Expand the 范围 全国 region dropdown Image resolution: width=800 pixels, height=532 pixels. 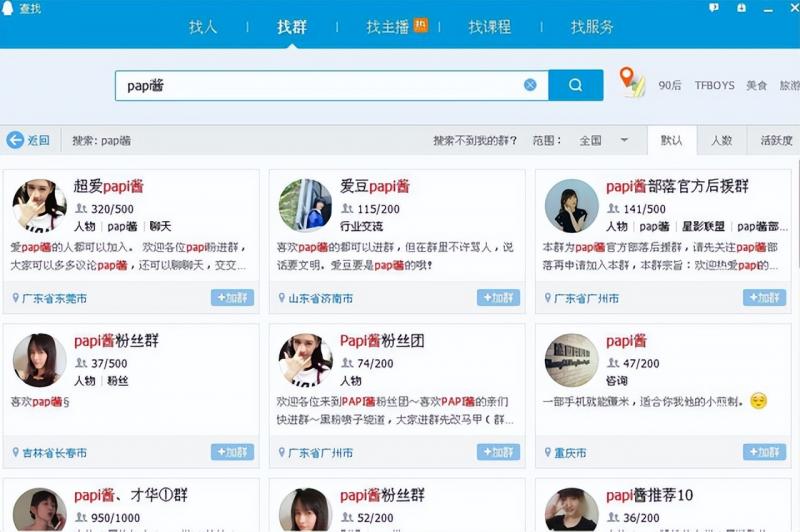click(624, 140)
